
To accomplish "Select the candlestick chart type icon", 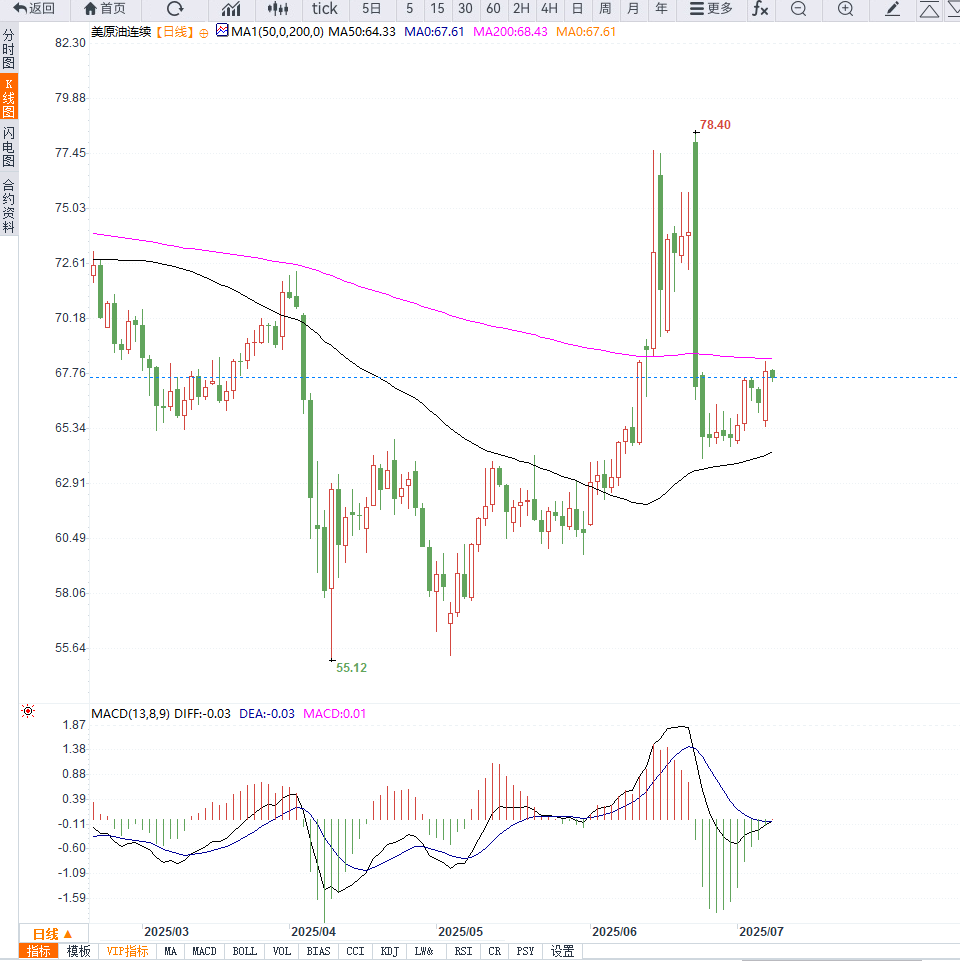I will pos(280,9).
